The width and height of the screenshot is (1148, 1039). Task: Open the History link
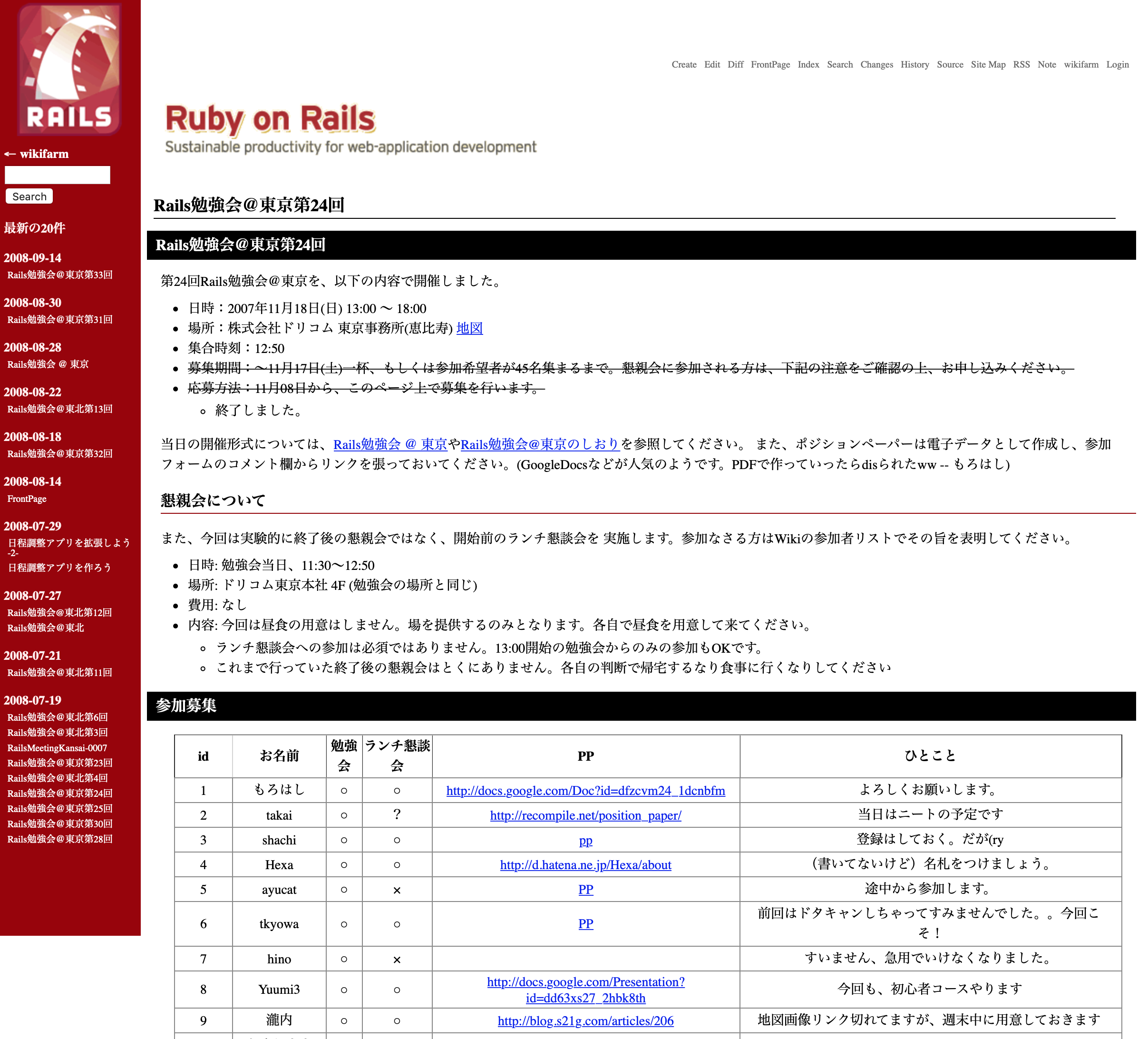915,64
